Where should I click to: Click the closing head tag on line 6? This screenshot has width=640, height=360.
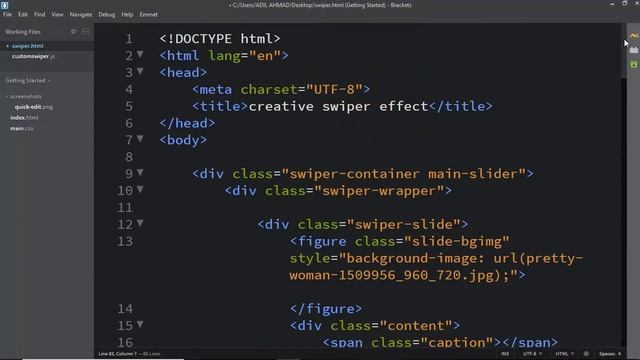tap(187, 123)
